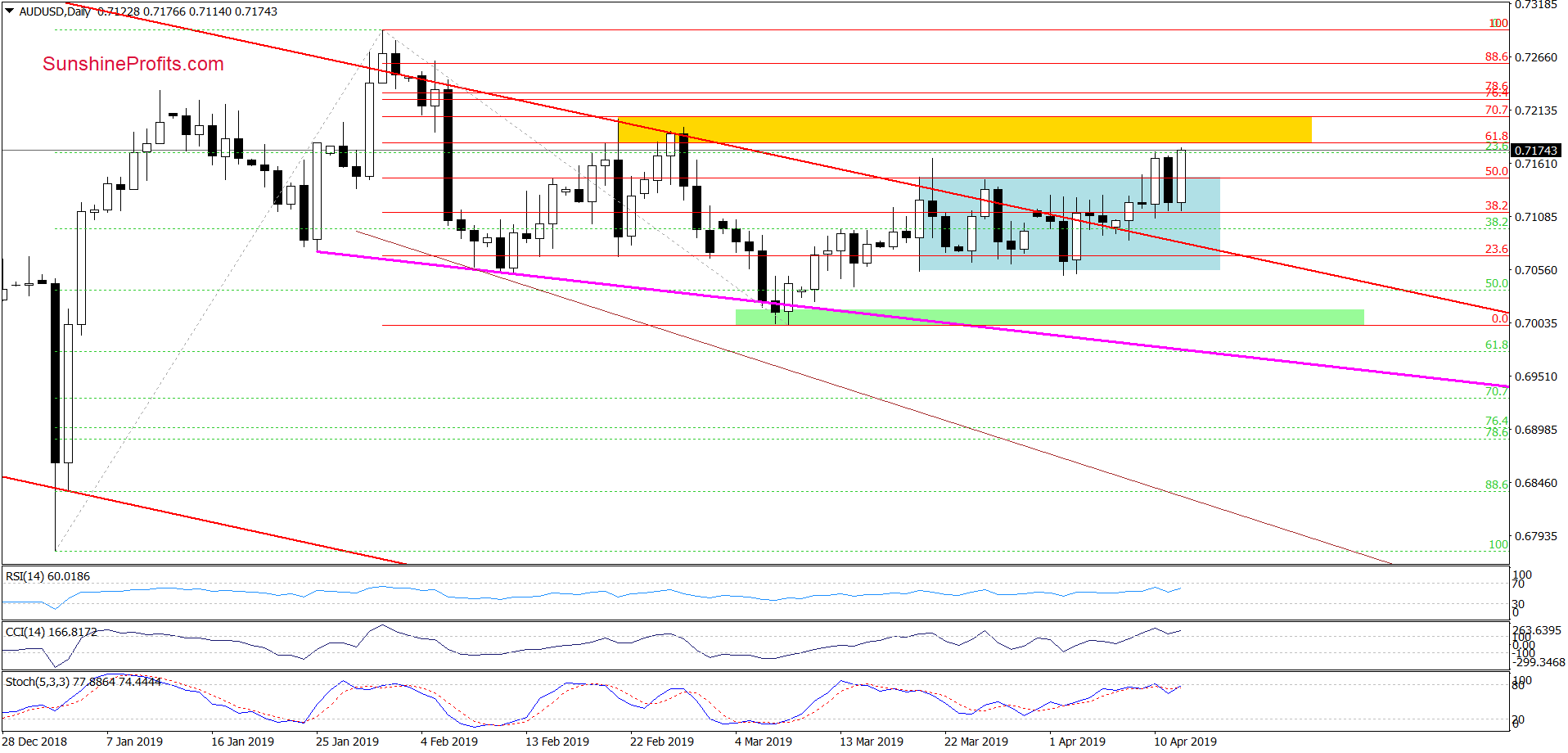The image size is (1568, 753).
Task: Click the 7 Jan 2019 date label
Action: click(x=134, y=742)
